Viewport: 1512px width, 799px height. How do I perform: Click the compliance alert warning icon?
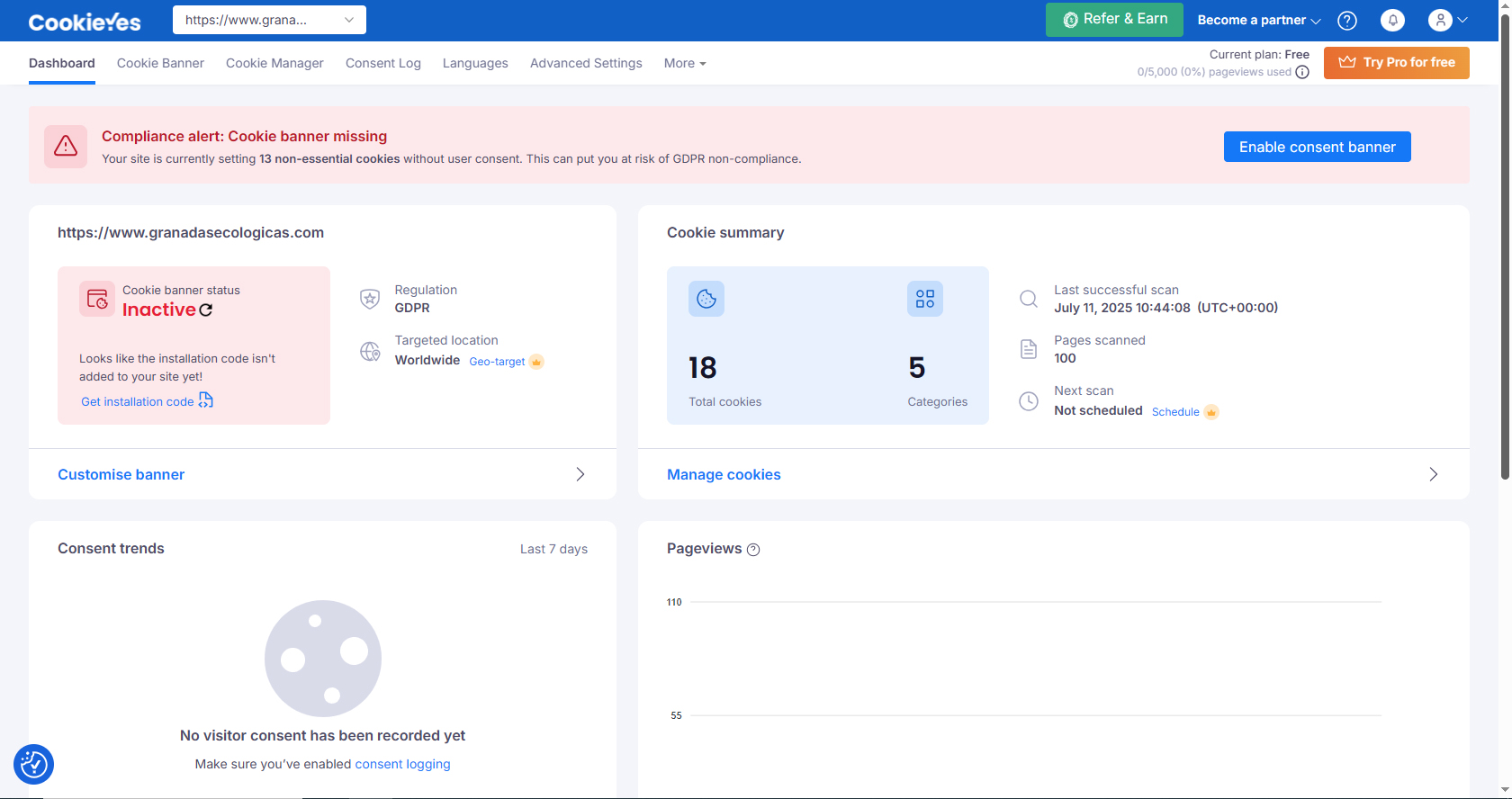[x=66, y=146]
